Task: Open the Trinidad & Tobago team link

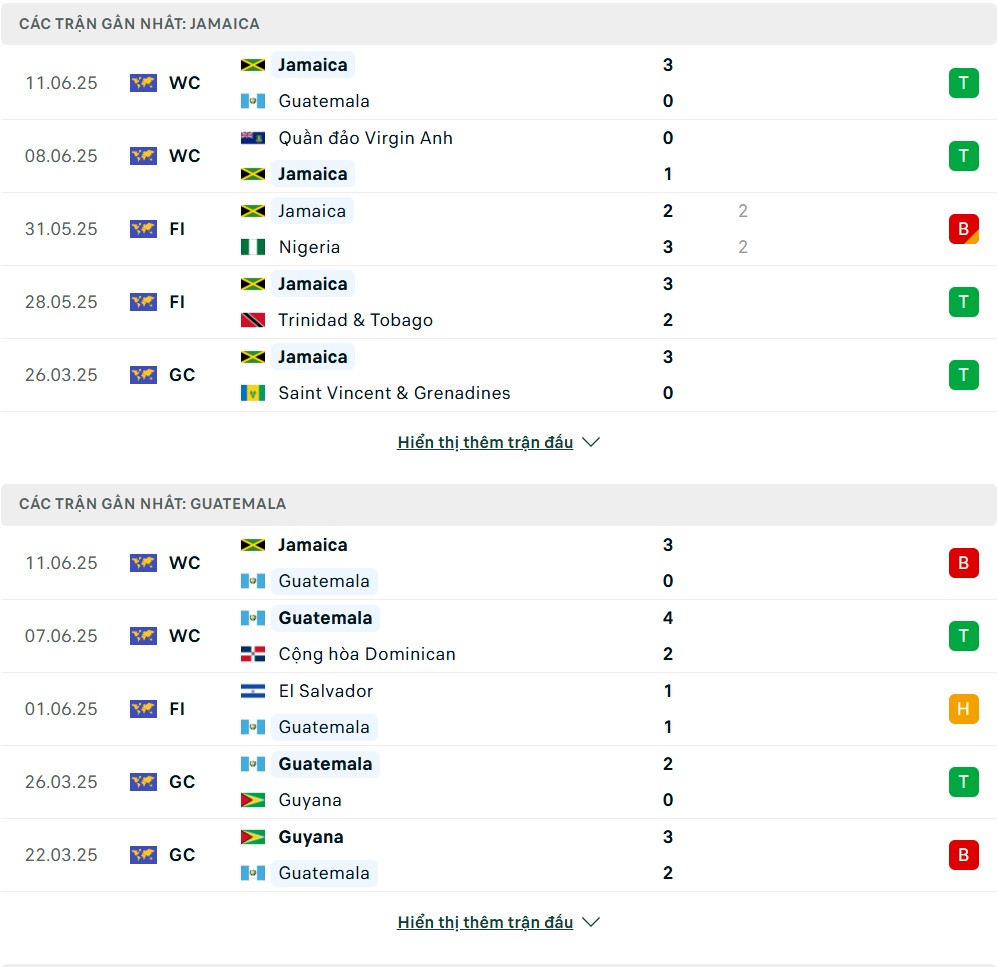Action: click(x=355, y=320)
